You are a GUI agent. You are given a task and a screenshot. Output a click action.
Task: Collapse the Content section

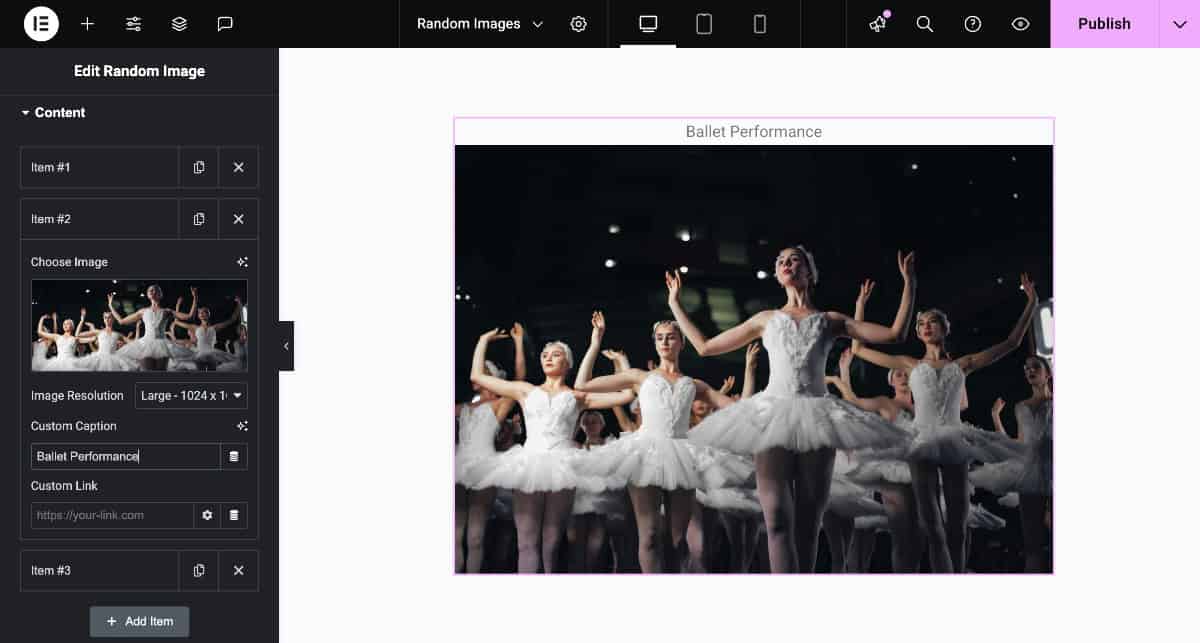tap(53, 112)
